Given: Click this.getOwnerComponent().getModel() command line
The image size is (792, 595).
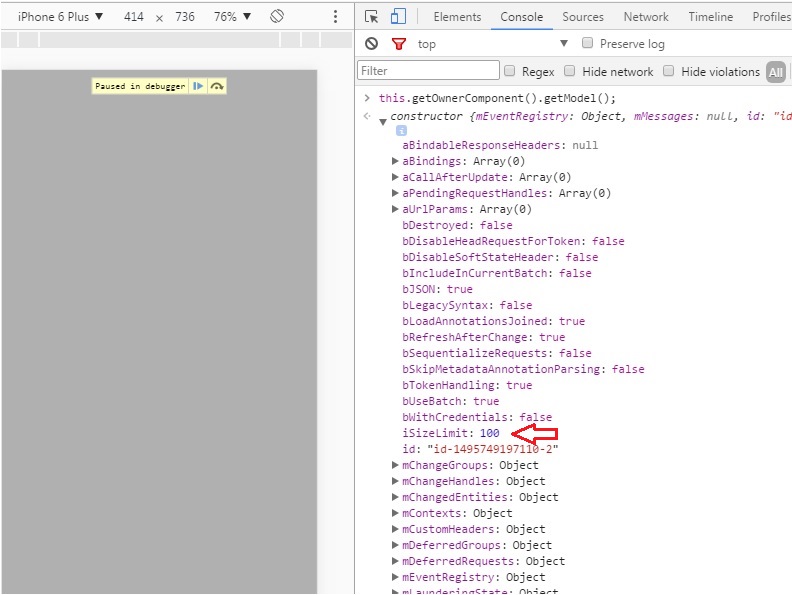Looking at the screenshot, I should tap(497, 98).
